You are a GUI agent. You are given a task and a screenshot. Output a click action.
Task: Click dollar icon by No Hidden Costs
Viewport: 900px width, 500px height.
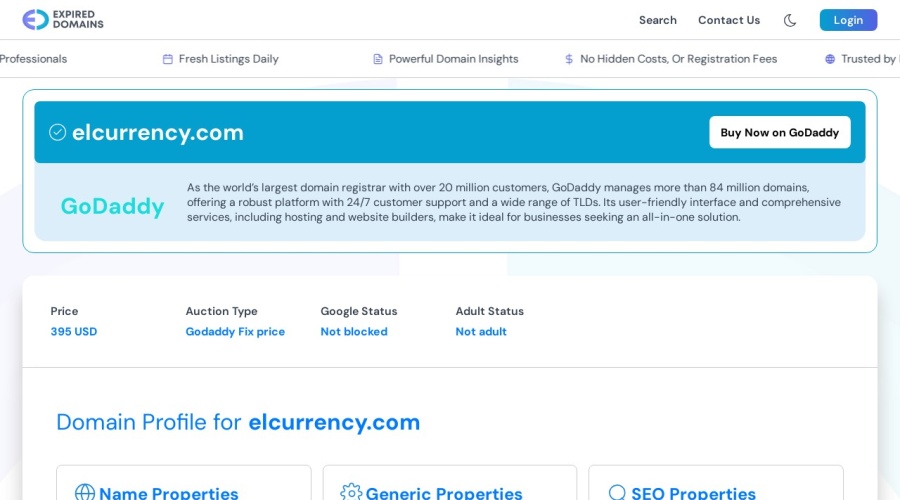[569, 59]
